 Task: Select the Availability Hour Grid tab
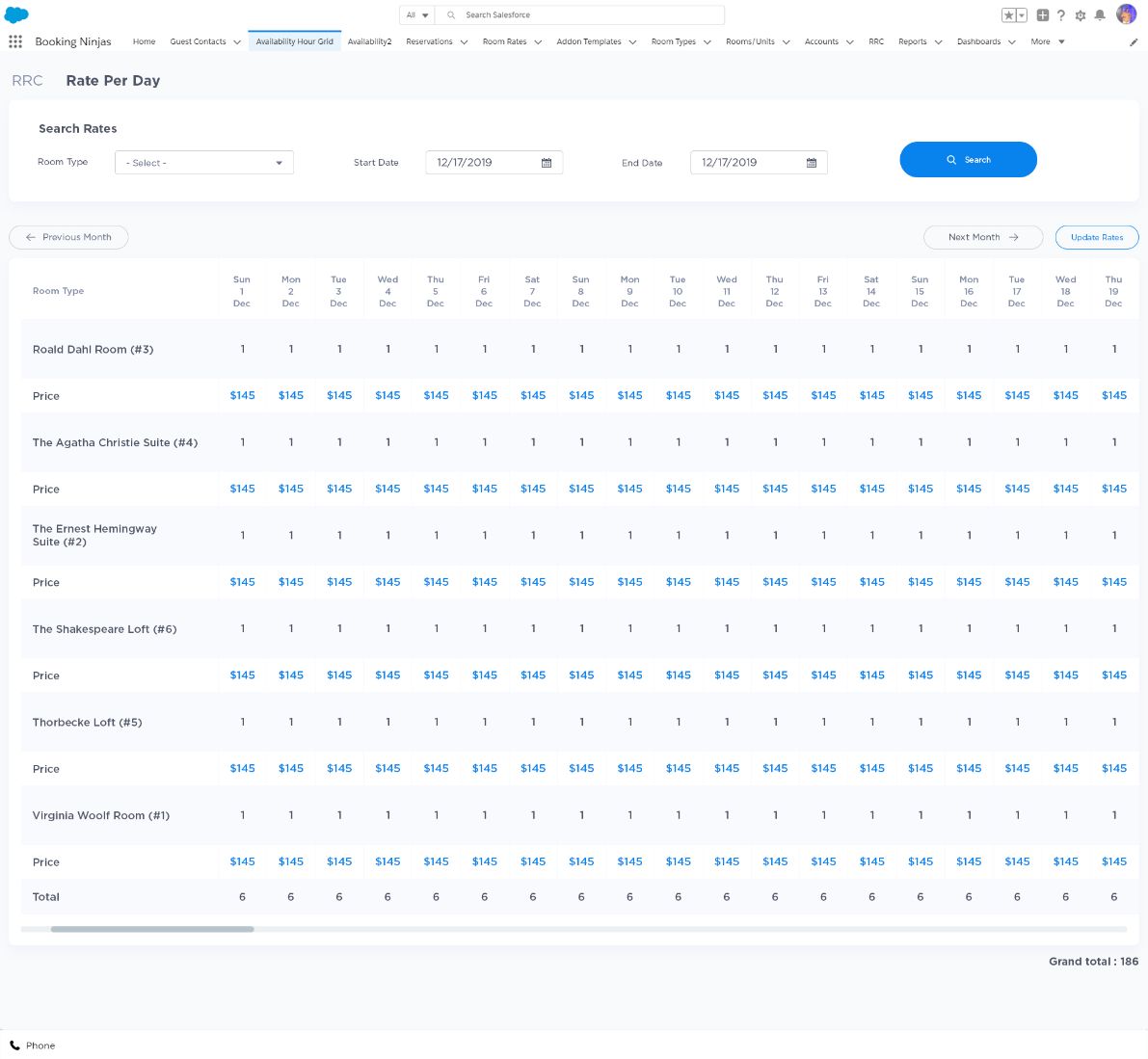pos(294,41)
